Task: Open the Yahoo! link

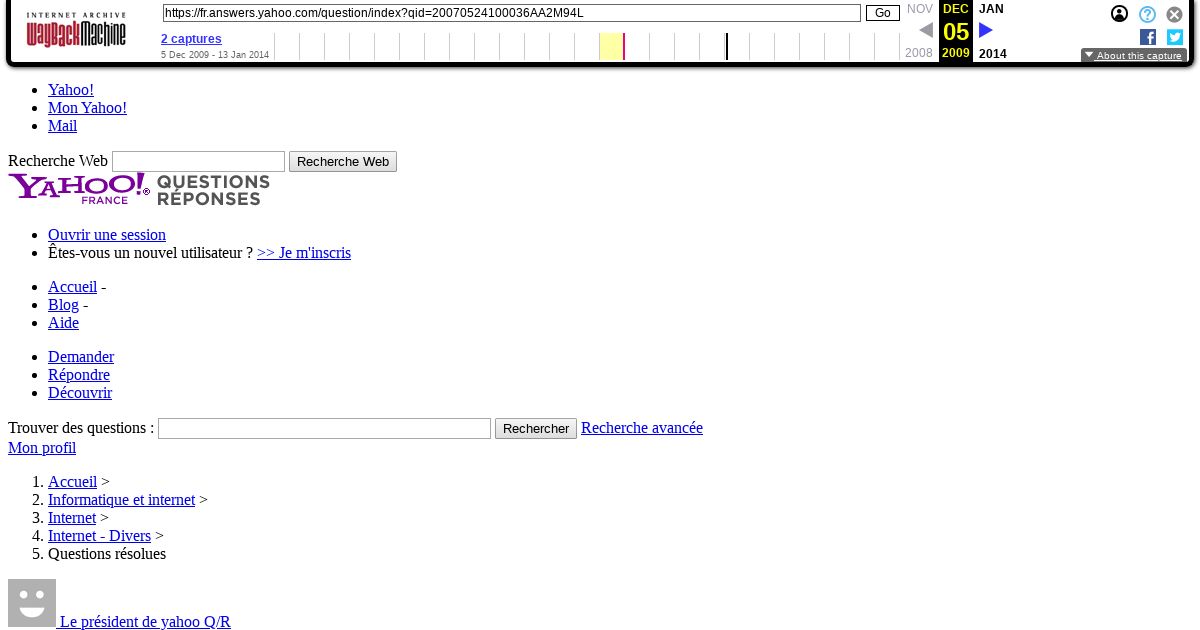Action: (x=71, y=90)
